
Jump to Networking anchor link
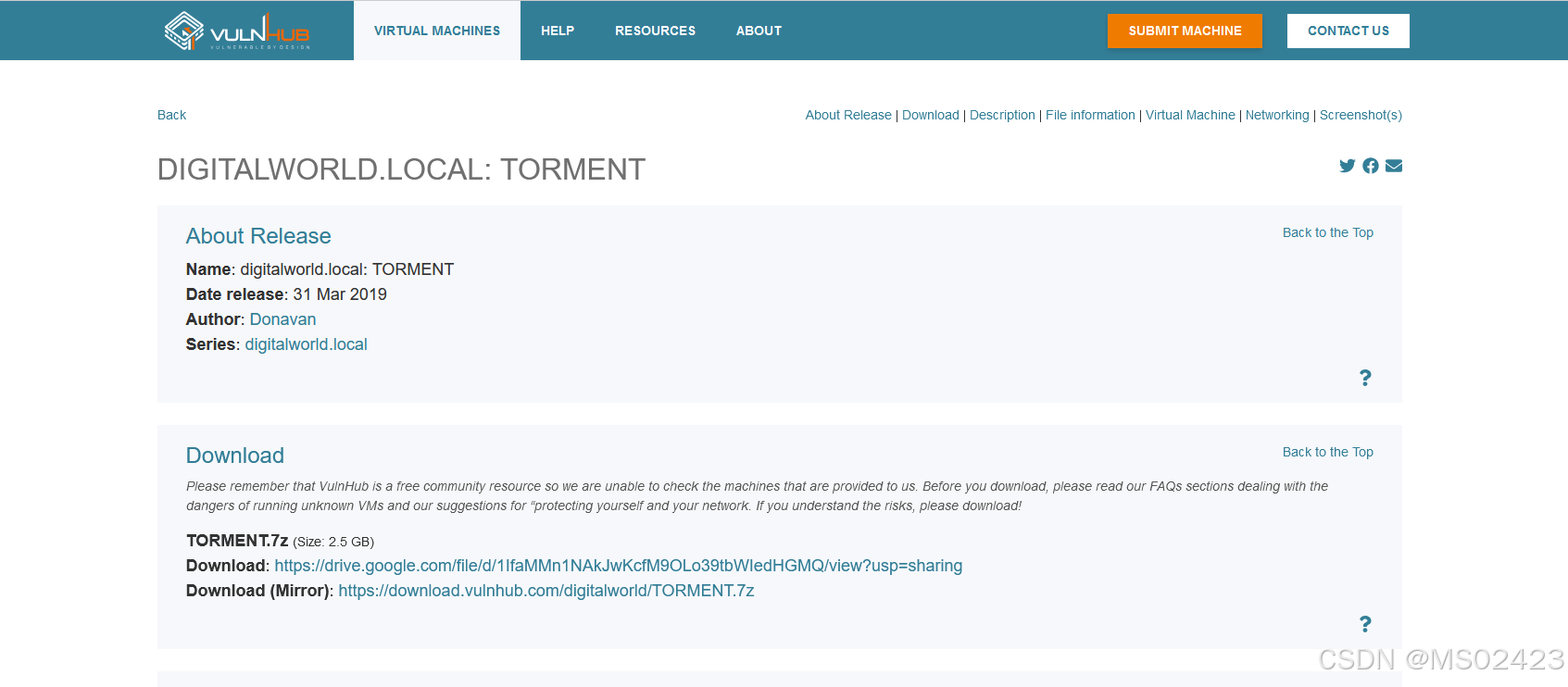tap(1277, 115)
